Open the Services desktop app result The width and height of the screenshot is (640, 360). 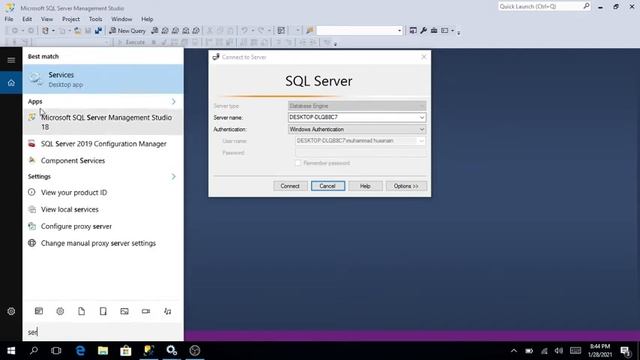pos(103,79)
